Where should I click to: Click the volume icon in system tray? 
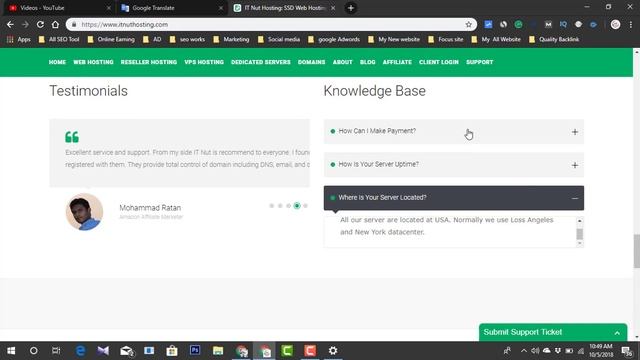(x=535, y=351)
